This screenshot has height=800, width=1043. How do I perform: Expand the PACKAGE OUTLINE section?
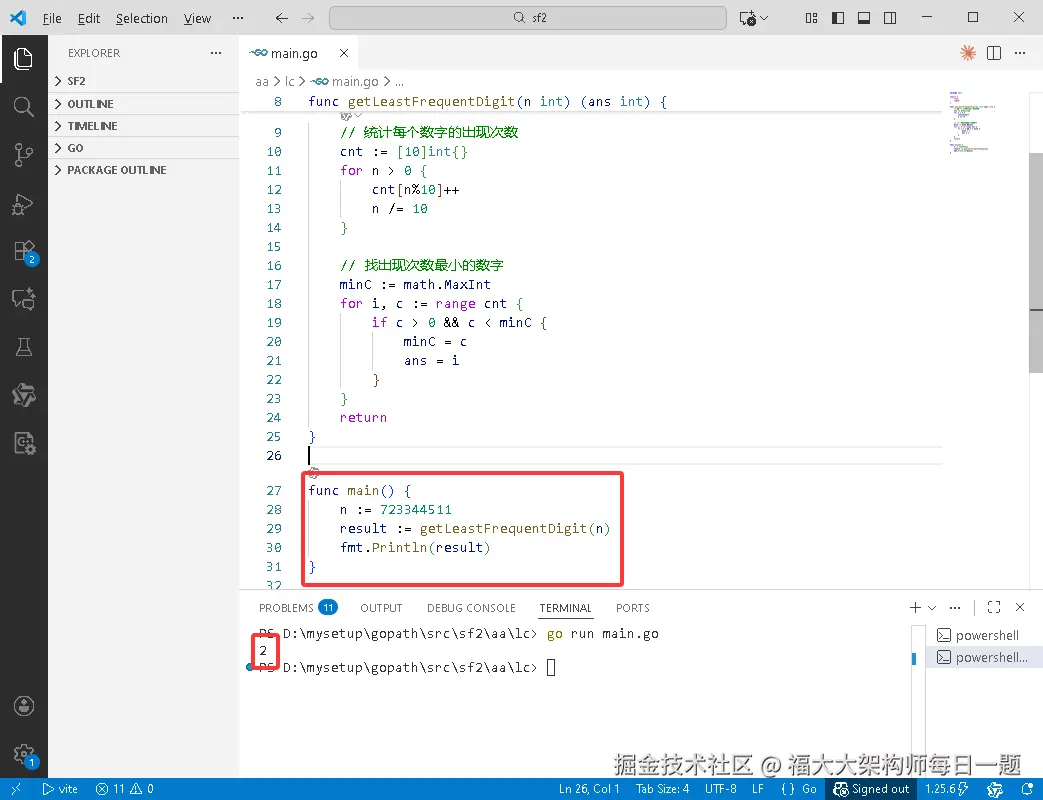click(x=144, y=170)
